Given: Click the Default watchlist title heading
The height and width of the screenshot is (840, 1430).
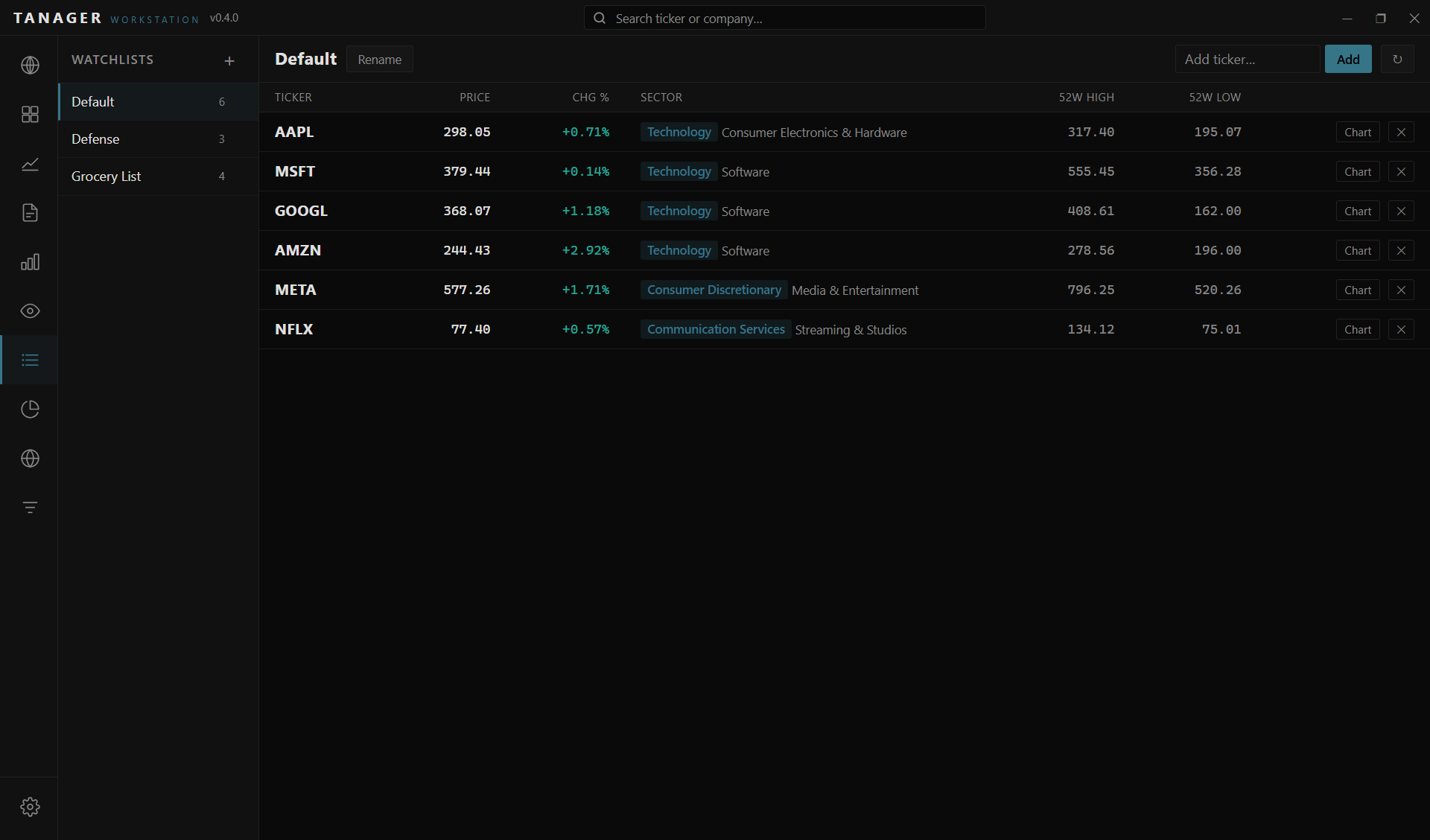Looking at the screenshot, I should click(x=305, y=59).
